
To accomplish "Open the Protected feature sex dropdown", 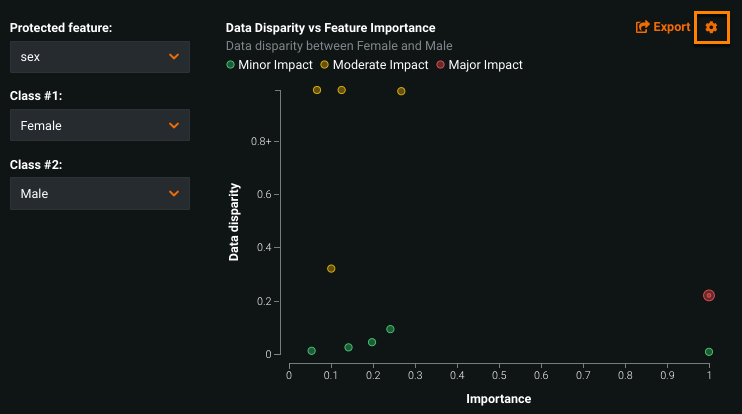I will (x=100, y=57).
